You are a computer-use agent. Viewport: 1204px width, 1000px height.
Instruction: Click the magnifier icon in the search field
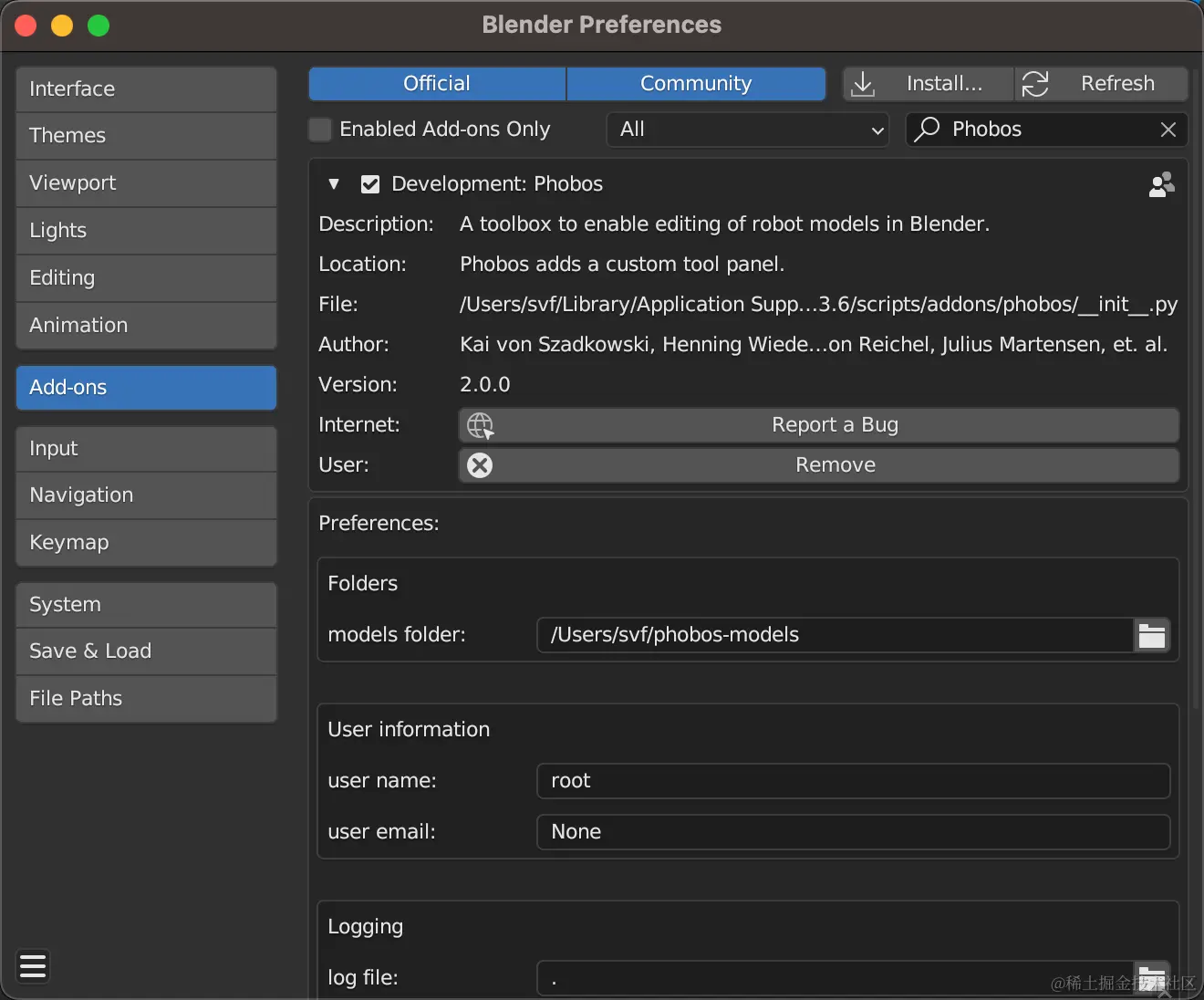tap(927, 129)
